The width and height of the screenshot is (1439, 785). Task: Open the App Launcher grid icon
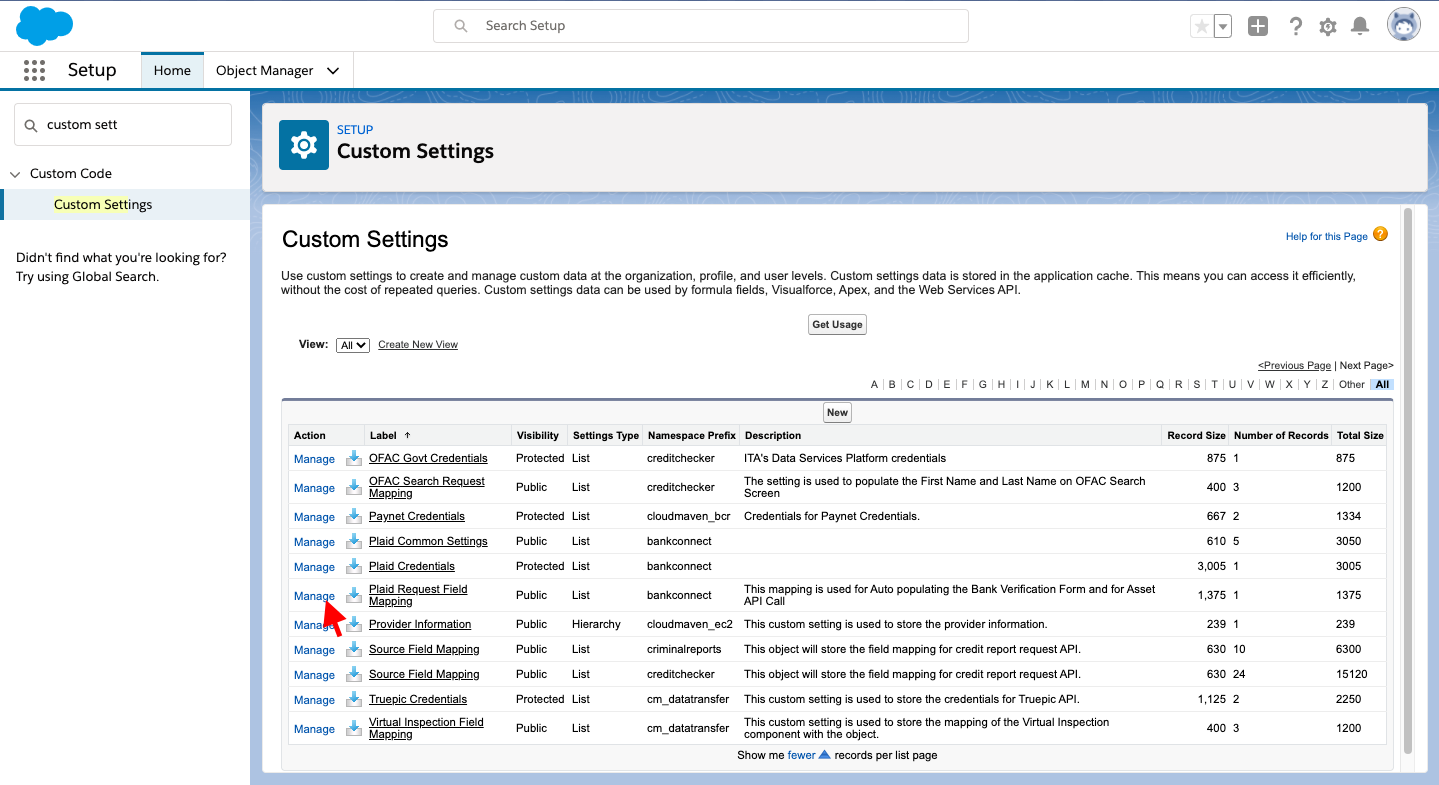pos(34,70)
